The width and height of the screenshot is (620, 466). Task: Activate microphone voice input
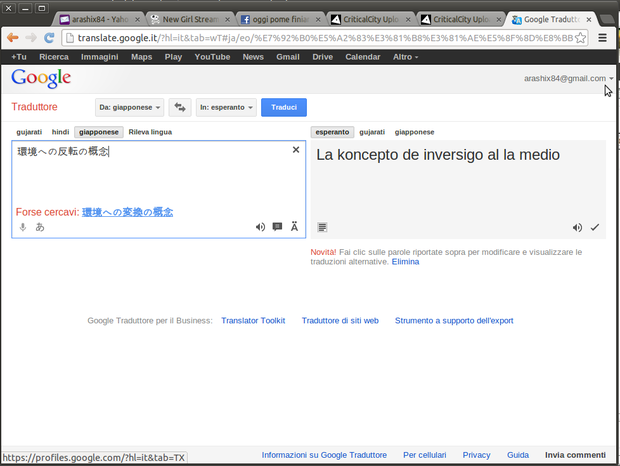23,227
